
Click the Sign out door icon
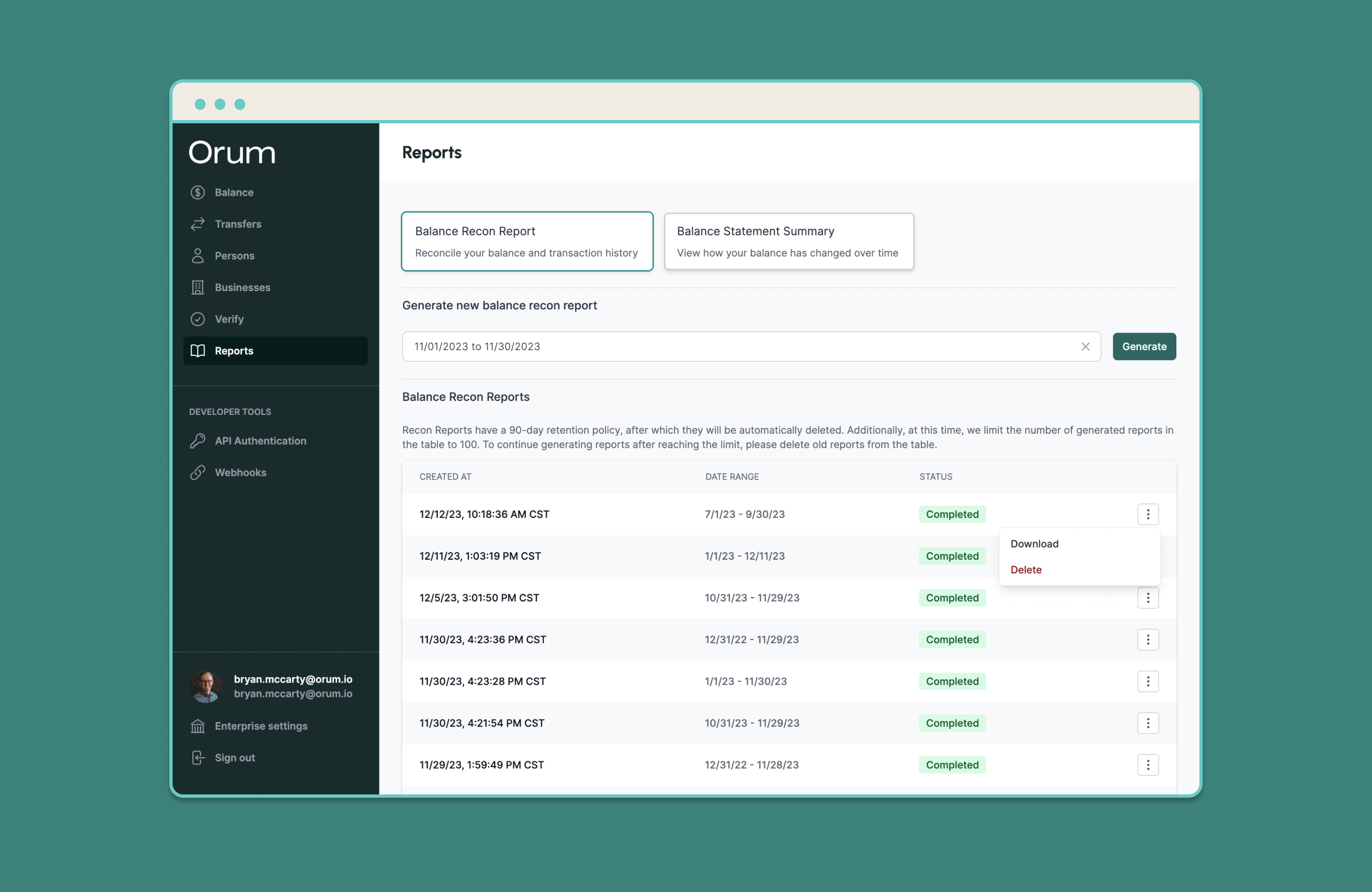pyautogui.click(x=198, y=758)
